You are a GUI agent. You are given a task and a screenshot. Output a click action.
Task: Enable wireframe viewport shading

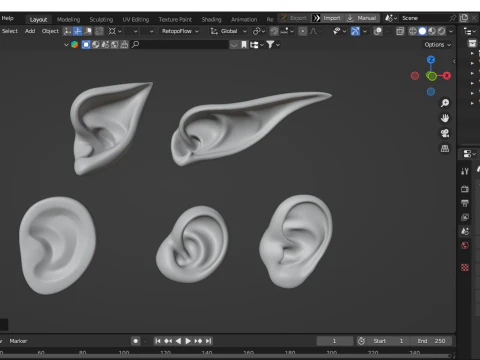coord(413,31)
